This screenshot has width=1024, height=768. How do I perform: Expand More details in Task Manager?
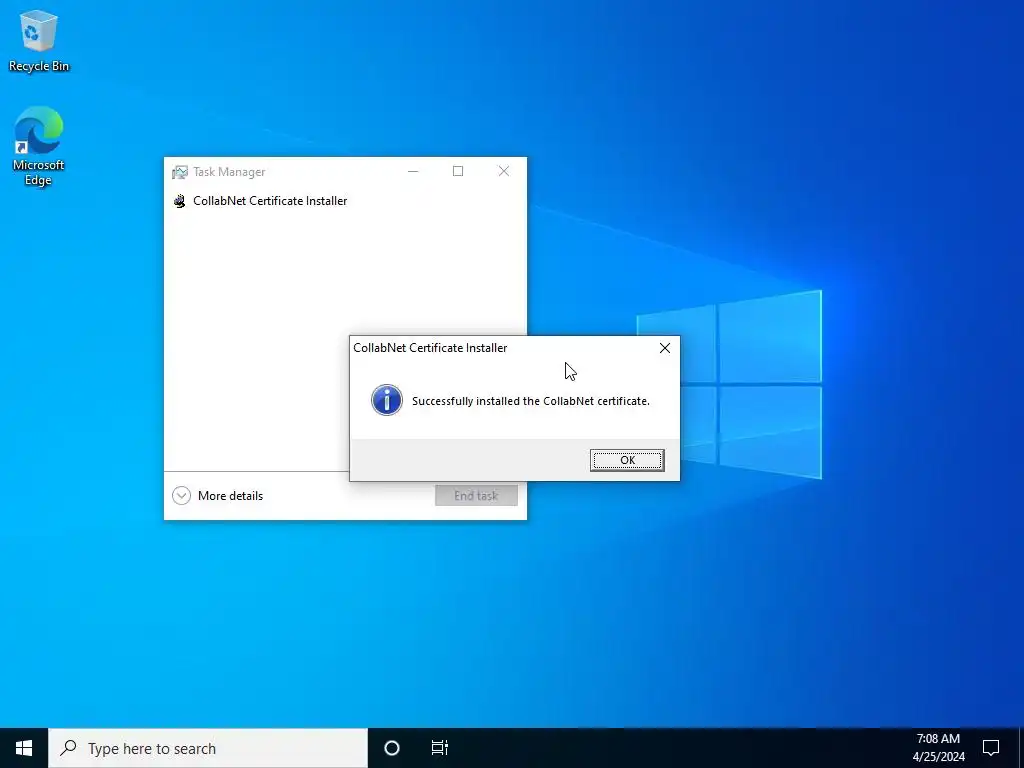pyautogui.click(x=217, y=496)
